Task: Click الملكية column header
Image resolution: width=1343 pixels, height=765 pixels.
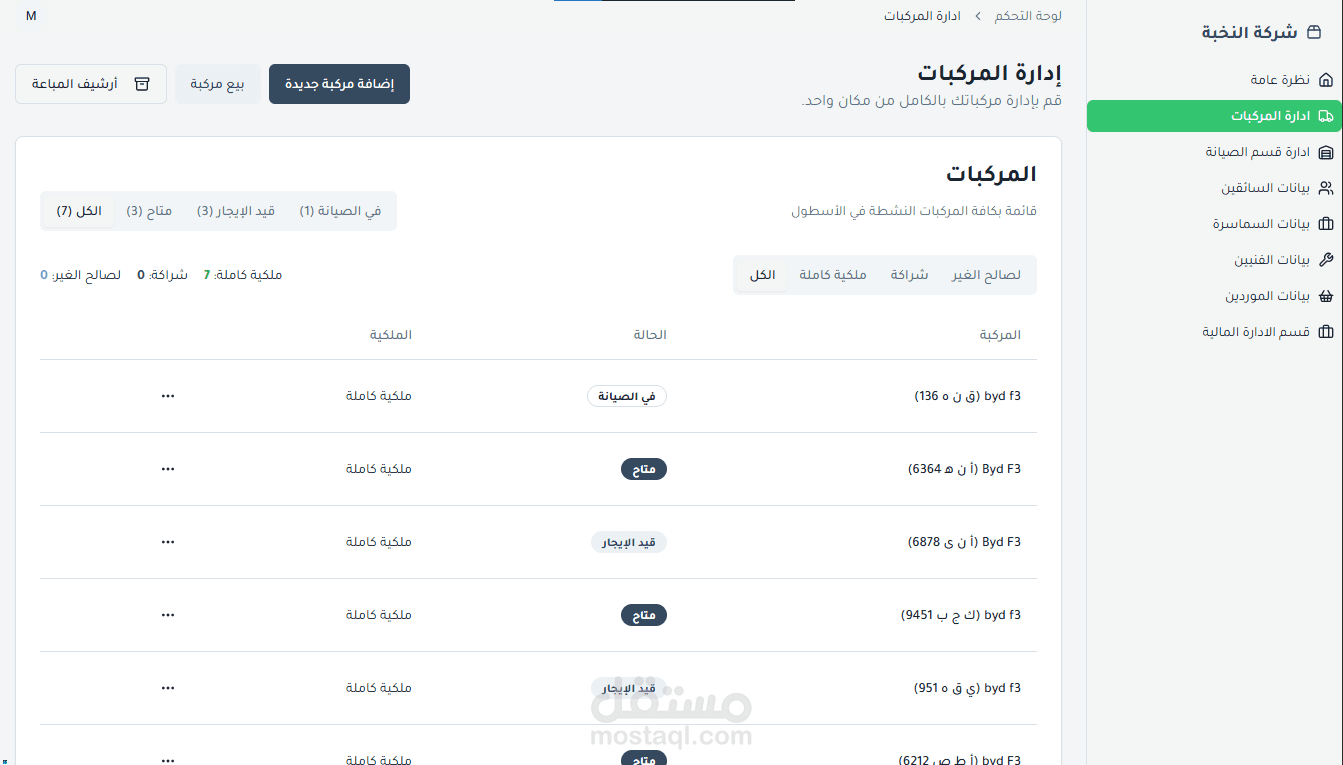Action: click(391, 335)
